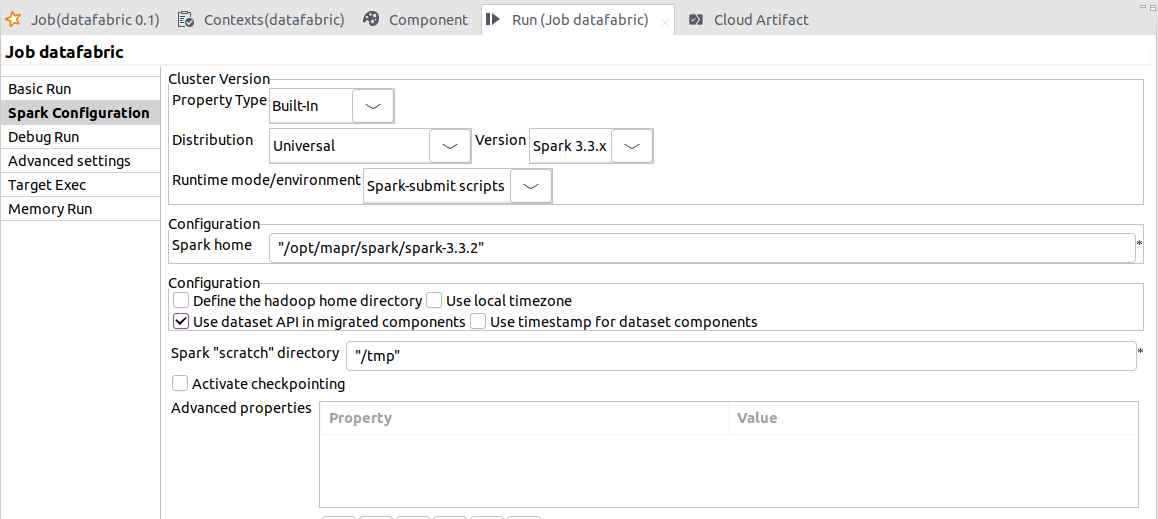This screenshot has height=519, width=1158.
Task: Open the Property Type dropdown
Action: pos(373,105)
